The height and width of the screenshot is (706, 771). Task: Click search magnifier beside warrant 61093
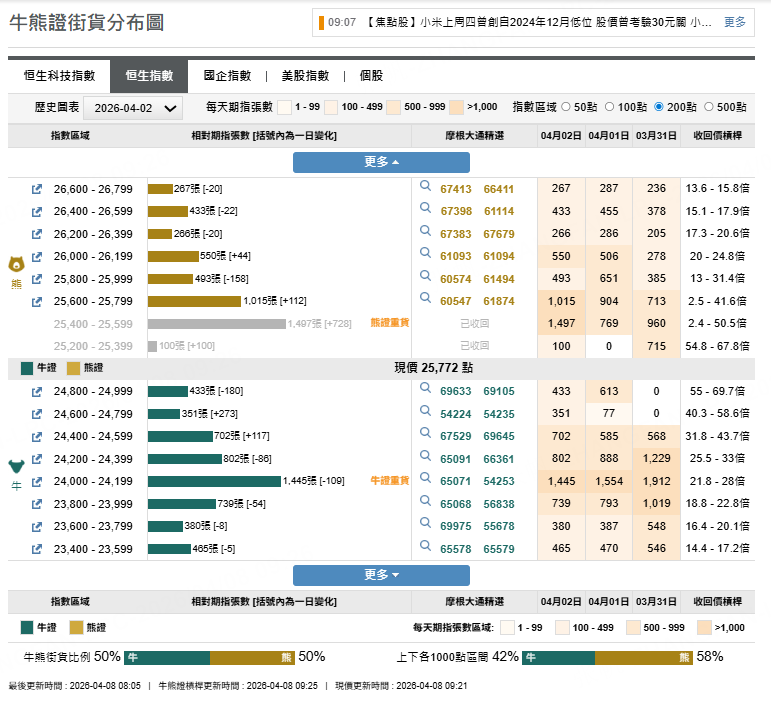coord(425,255)
